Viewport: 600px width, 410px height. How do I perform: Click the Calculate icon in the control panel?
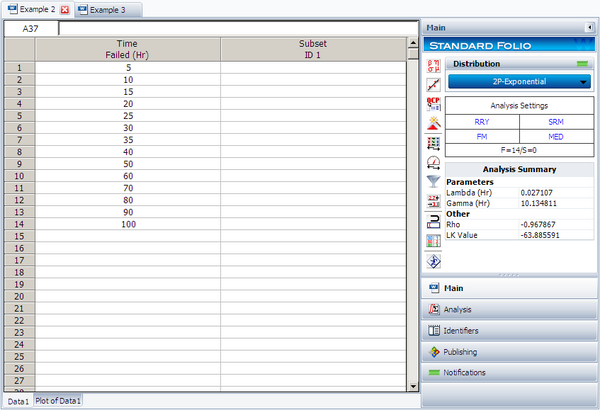(x=433, y=65)
